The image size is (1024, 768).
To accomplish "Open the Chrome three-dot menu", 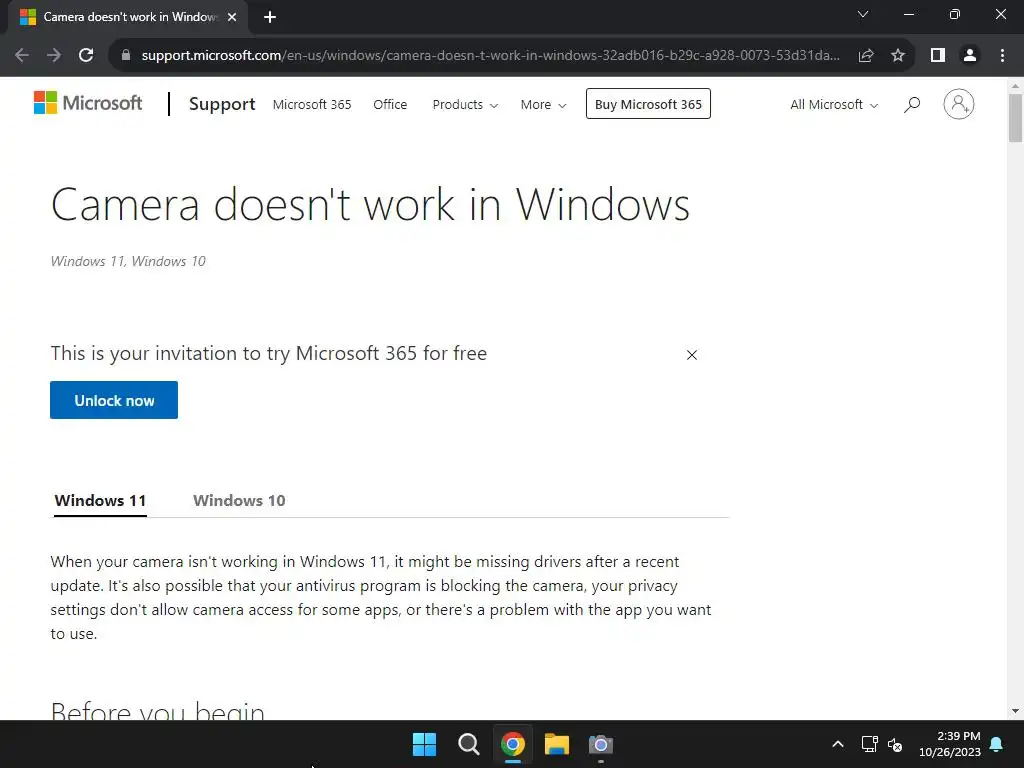I will tap(1002, 56).
